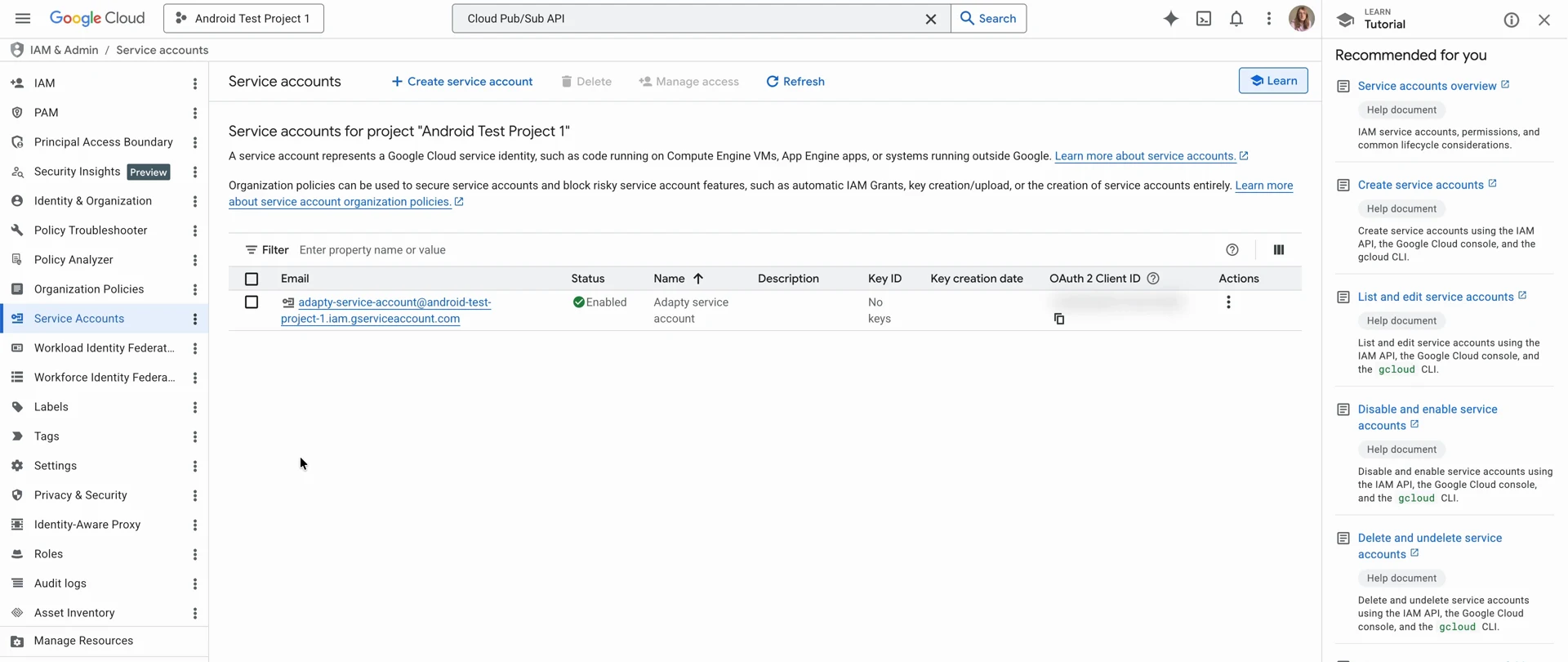
Task: Click the Search button
Action: [988, 18]
